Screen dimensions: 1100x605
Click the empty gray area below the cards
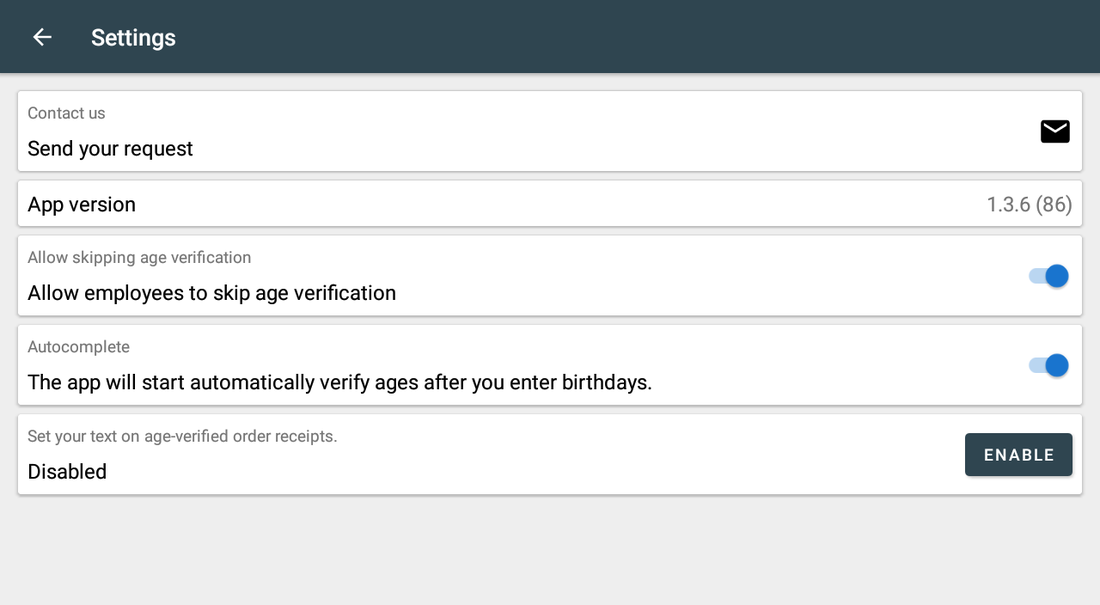coord(550,551)
